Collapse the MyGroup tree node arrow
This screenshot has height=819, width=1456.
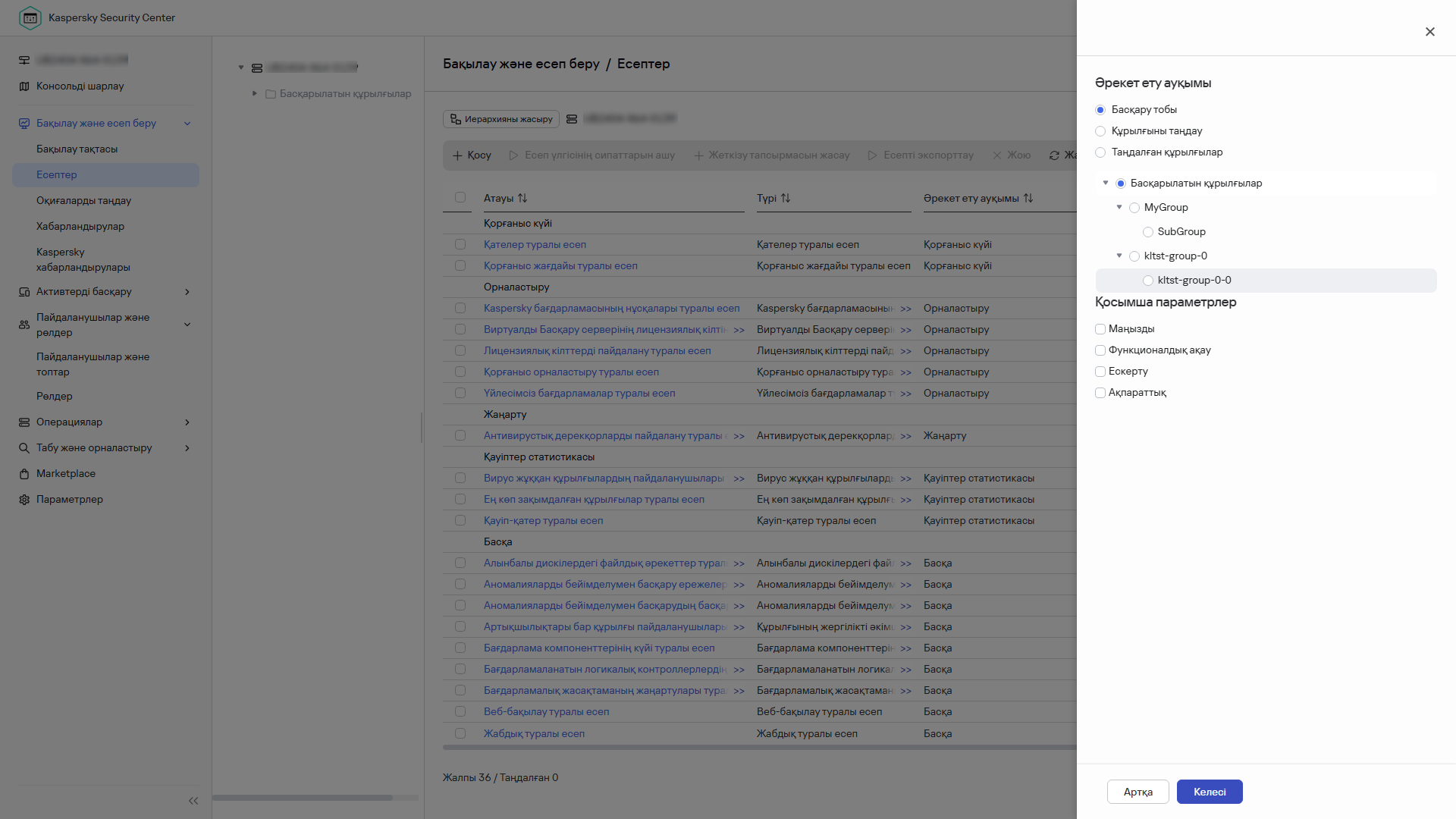coord(1119,207)
